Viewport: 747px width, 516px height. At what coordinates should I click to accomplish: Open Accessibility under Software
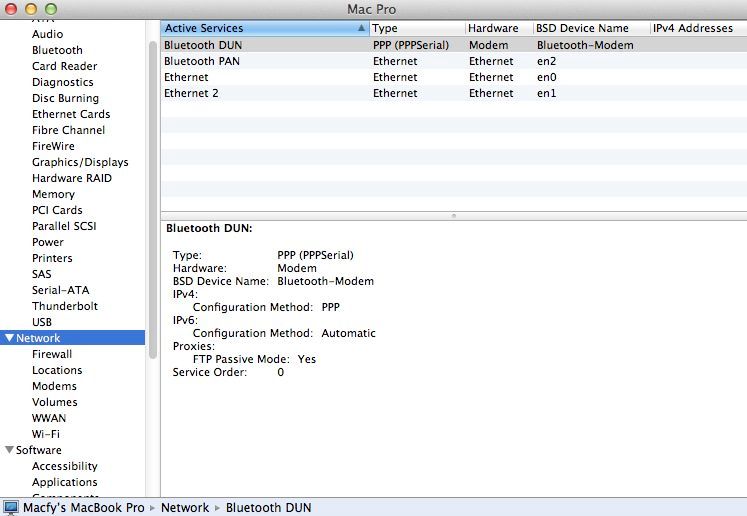pos(64,466)
